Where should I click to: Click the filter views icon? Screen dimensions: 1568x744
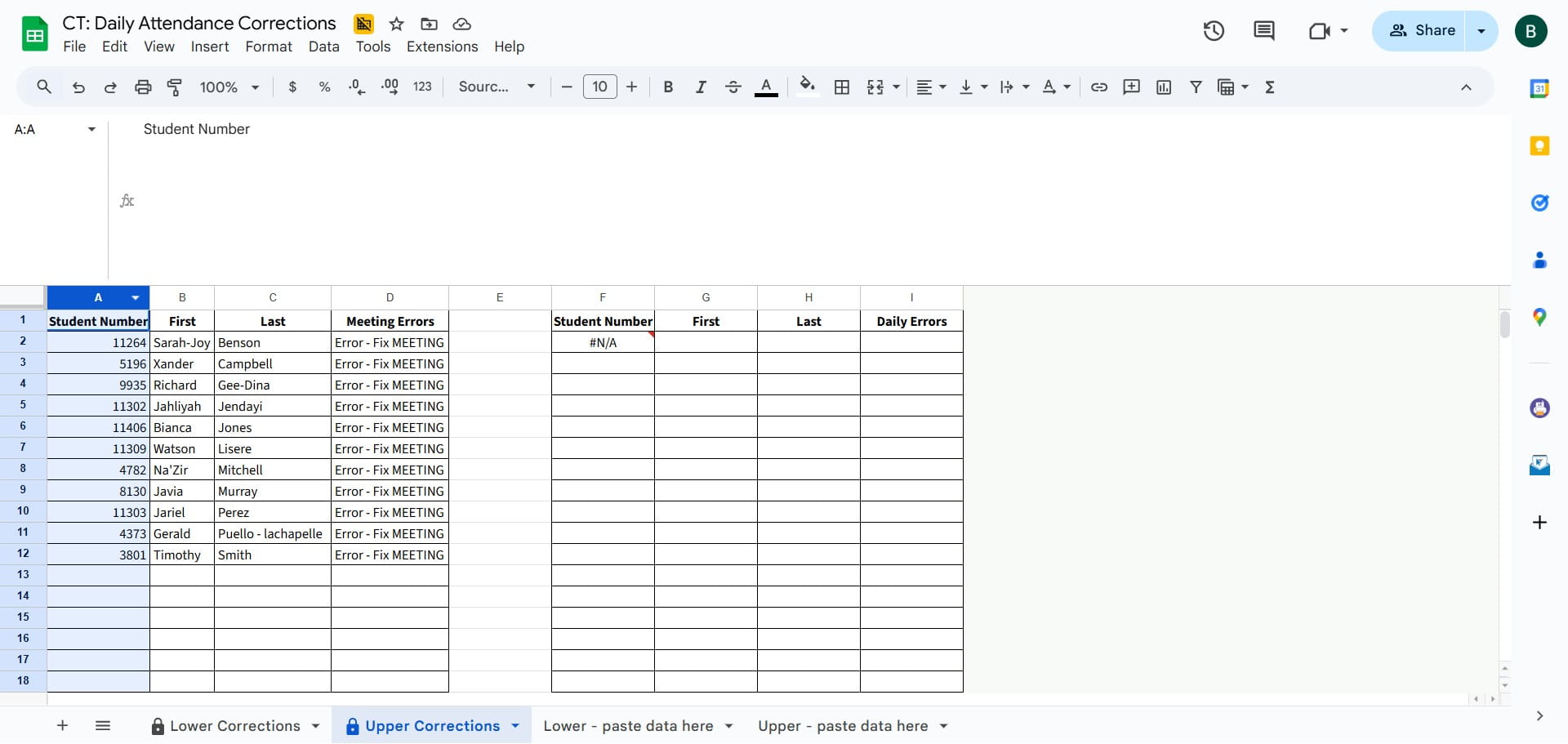click(x=1226, y=87)
